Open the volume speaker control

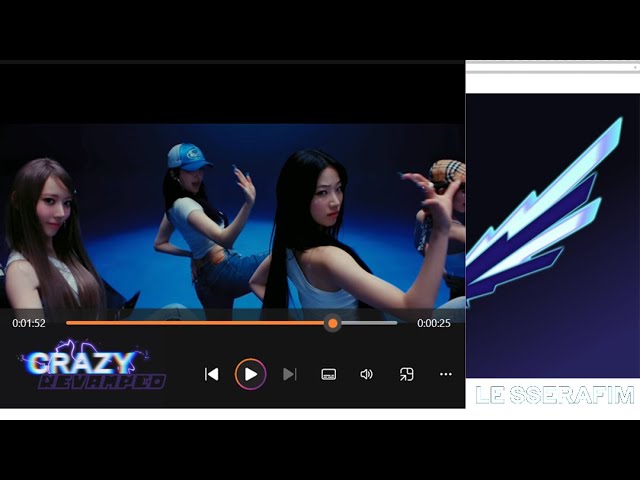point(366,374)
